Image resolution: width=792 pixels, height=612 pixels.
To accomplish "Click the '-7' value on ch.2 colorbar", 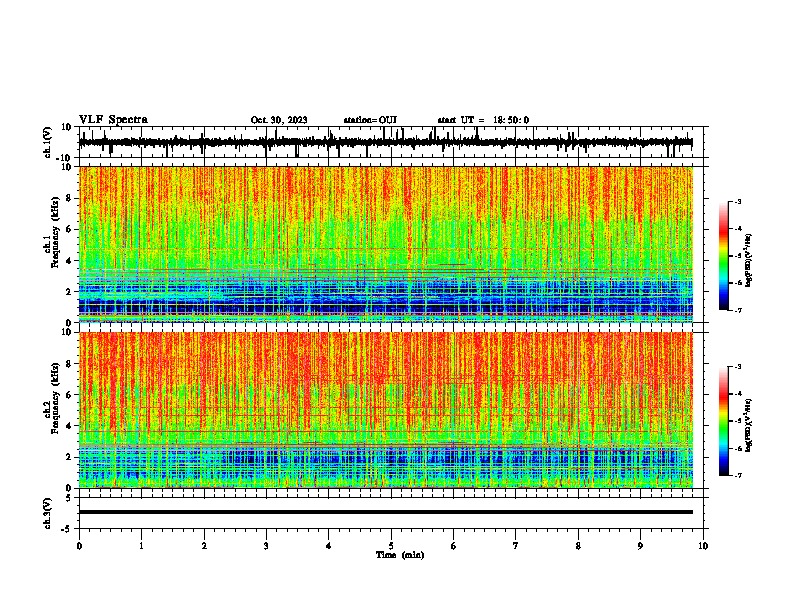I will [x=738, y=475].
